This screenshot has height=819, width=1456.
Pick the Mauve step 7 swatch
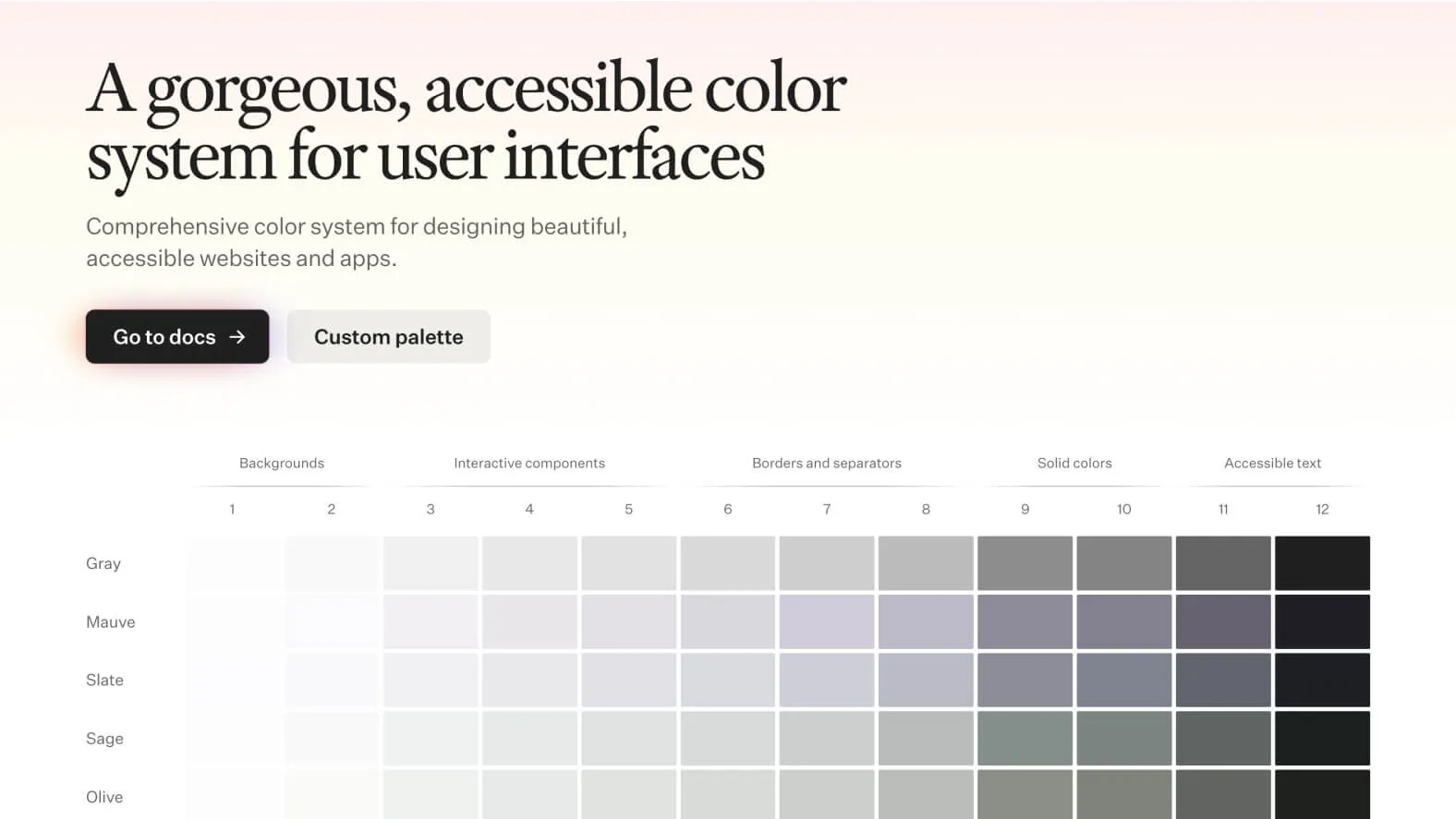coord(826,621)
